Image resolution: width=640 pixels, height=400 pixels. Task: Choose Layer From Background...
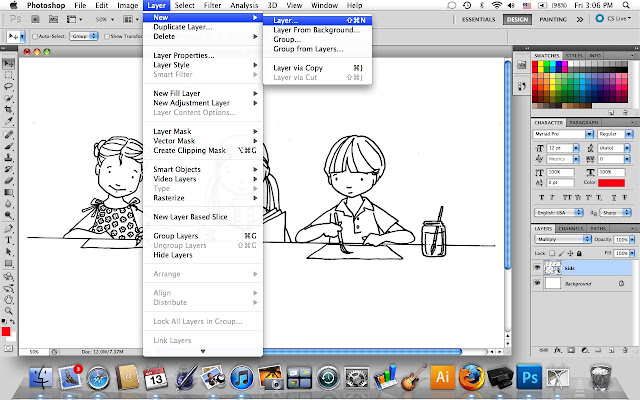coord(318,30)
